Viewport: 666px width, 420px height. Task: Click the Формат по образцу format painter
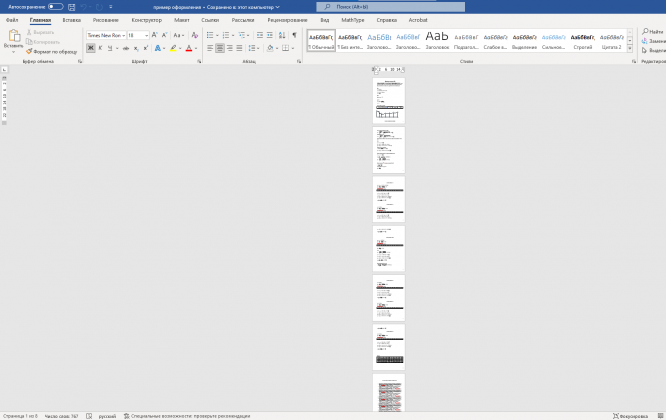[x=52, y=51]
